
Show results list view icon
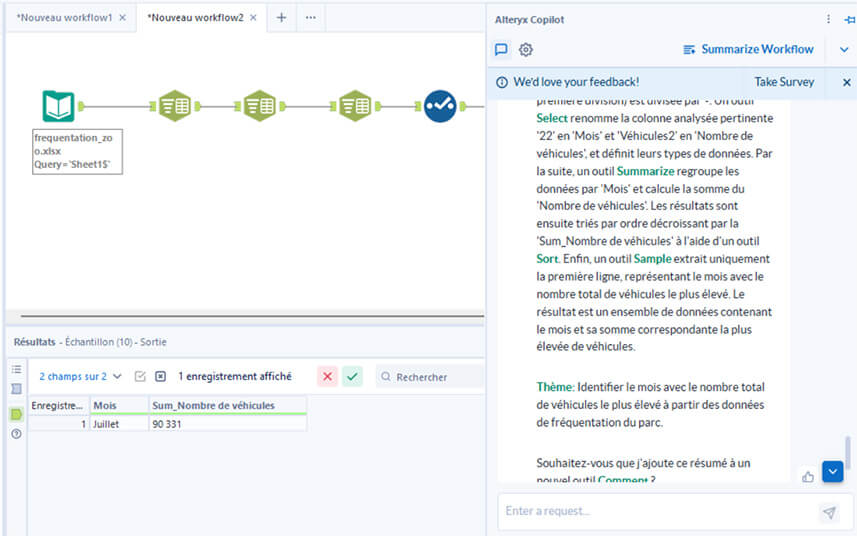16,369
